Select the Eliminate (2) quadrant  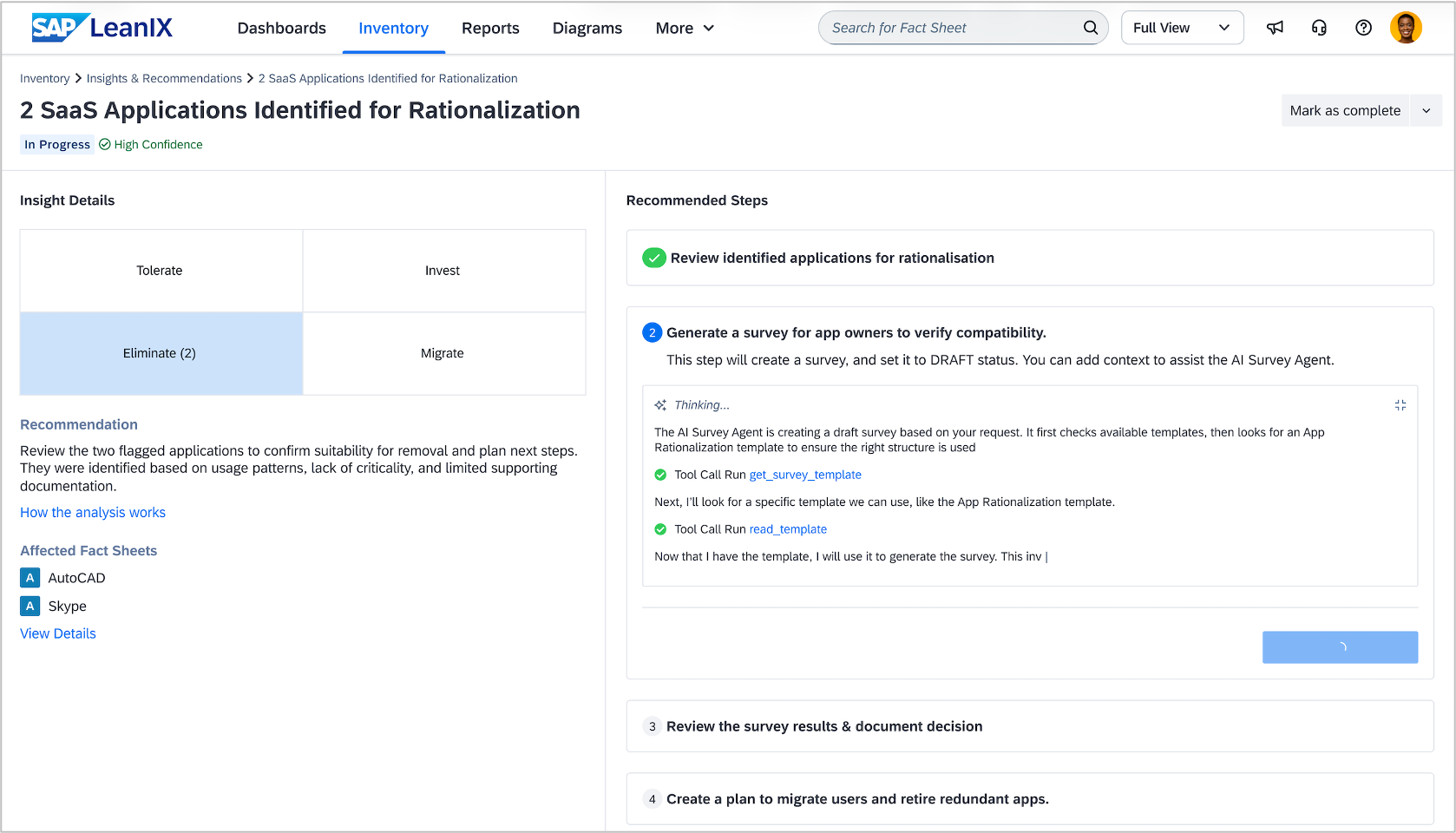tap(161, 353)
